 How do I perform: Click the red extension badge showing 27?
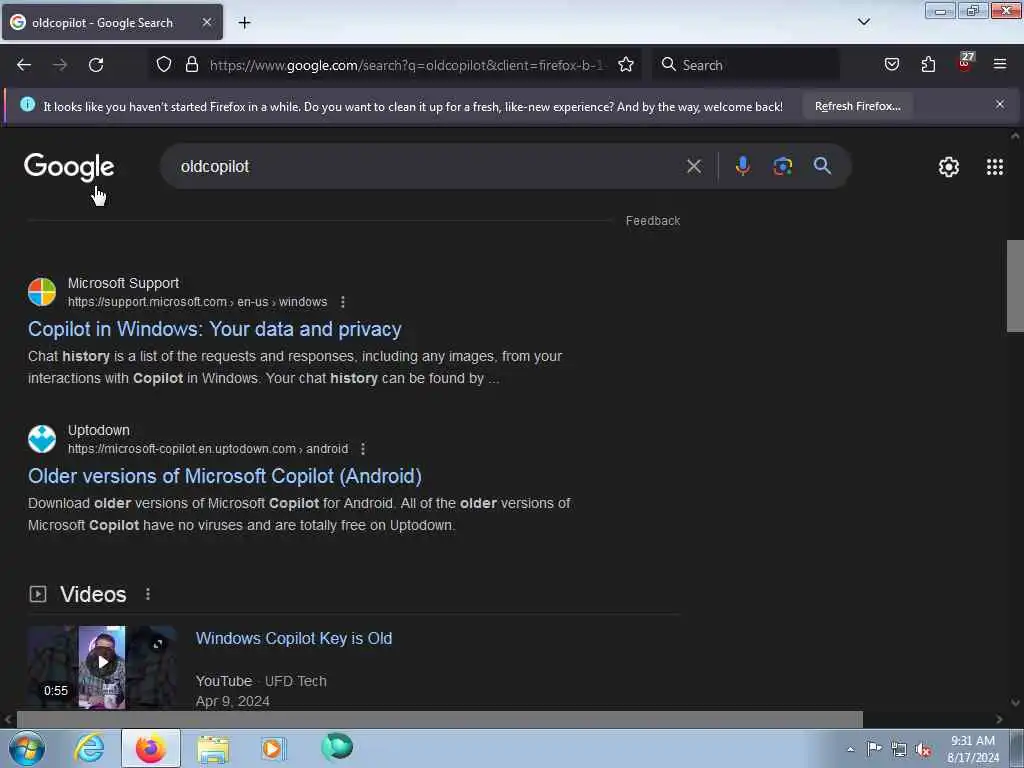965,63
